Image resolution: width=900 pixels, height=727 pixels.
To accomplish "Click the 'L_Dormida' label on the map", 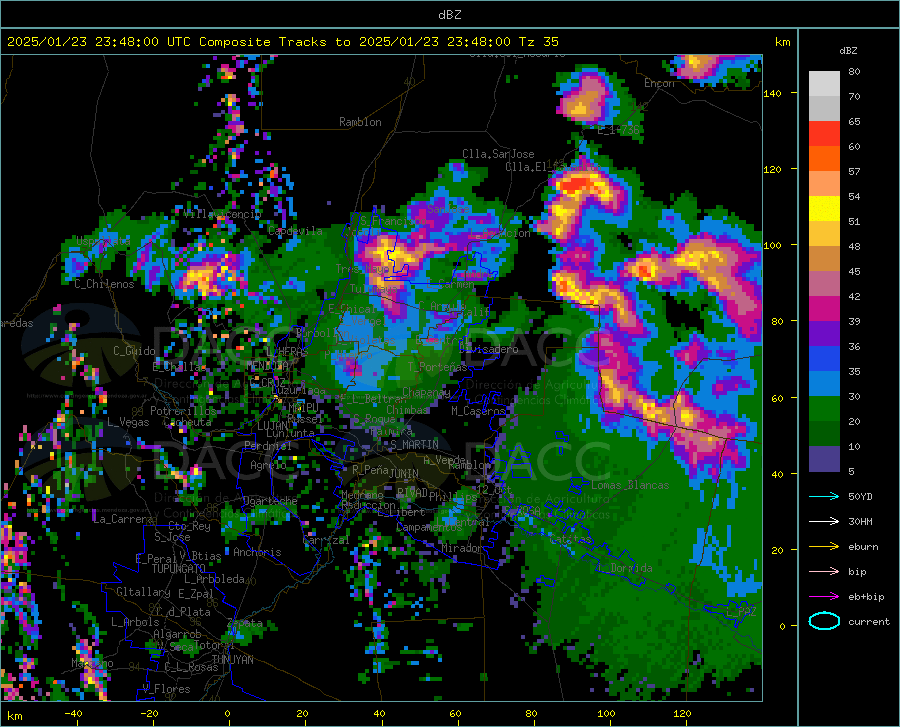I will (x=626, y=568).
